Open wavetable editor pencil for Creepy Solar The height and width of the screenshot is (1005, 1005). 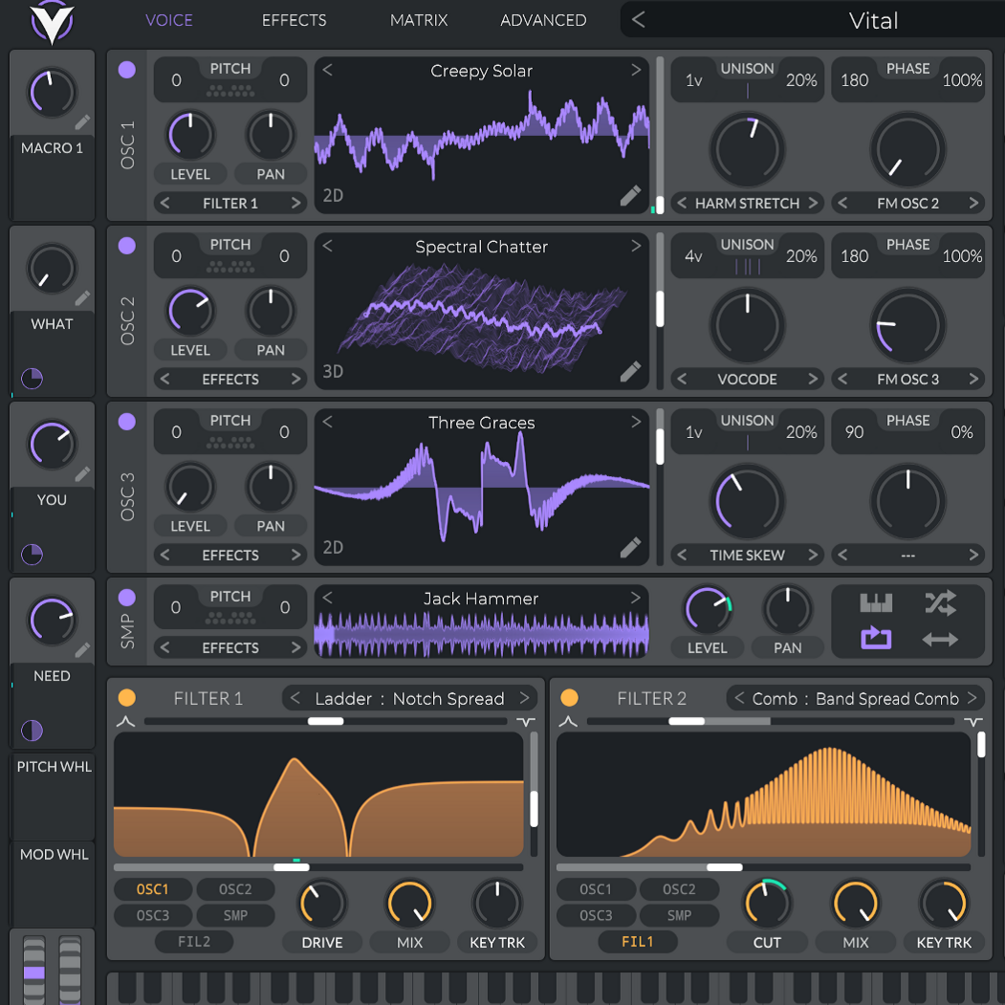point(630,196)
